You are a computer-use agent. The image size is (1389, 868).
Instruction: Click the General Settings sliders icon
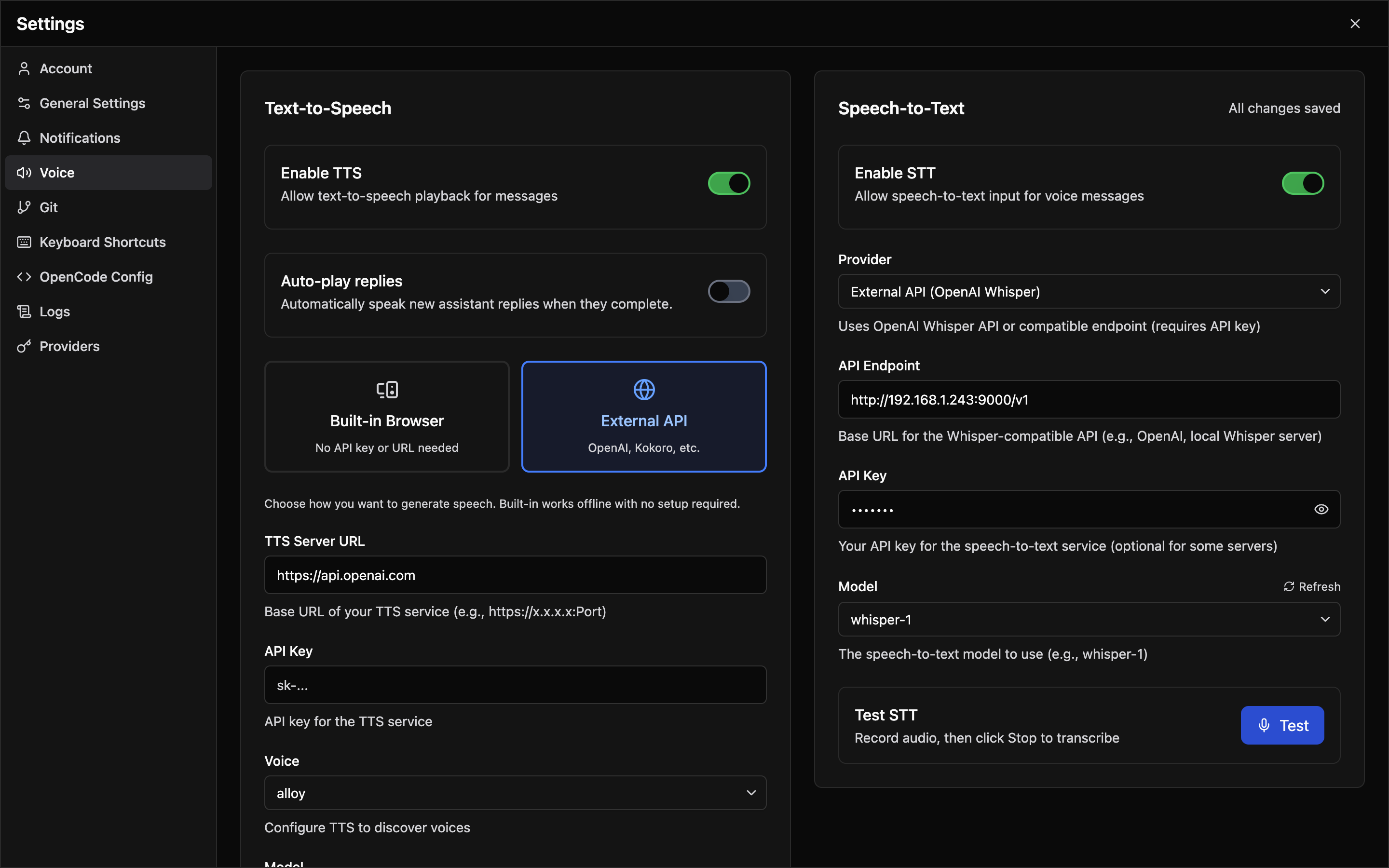coord(24,103)
